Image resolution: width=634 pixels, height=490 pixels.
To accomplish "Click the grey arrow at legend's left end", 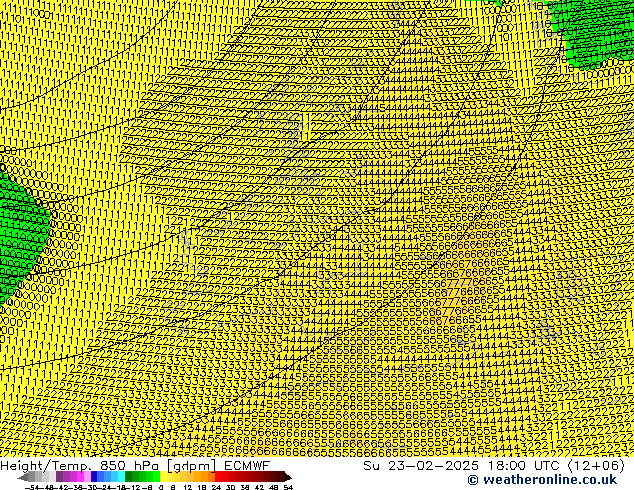I will pyautogui.click(x=23, y=476).
